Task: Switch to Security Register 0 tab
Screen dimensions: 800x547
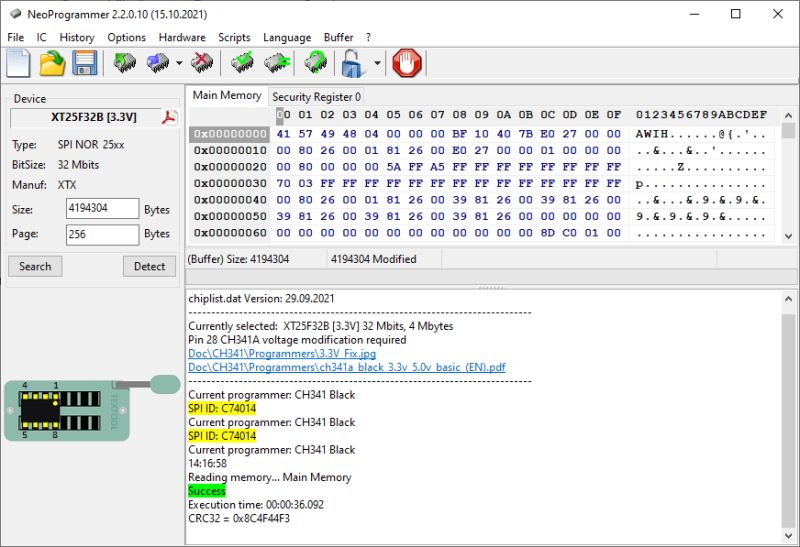Action: [x=316, y=96]
